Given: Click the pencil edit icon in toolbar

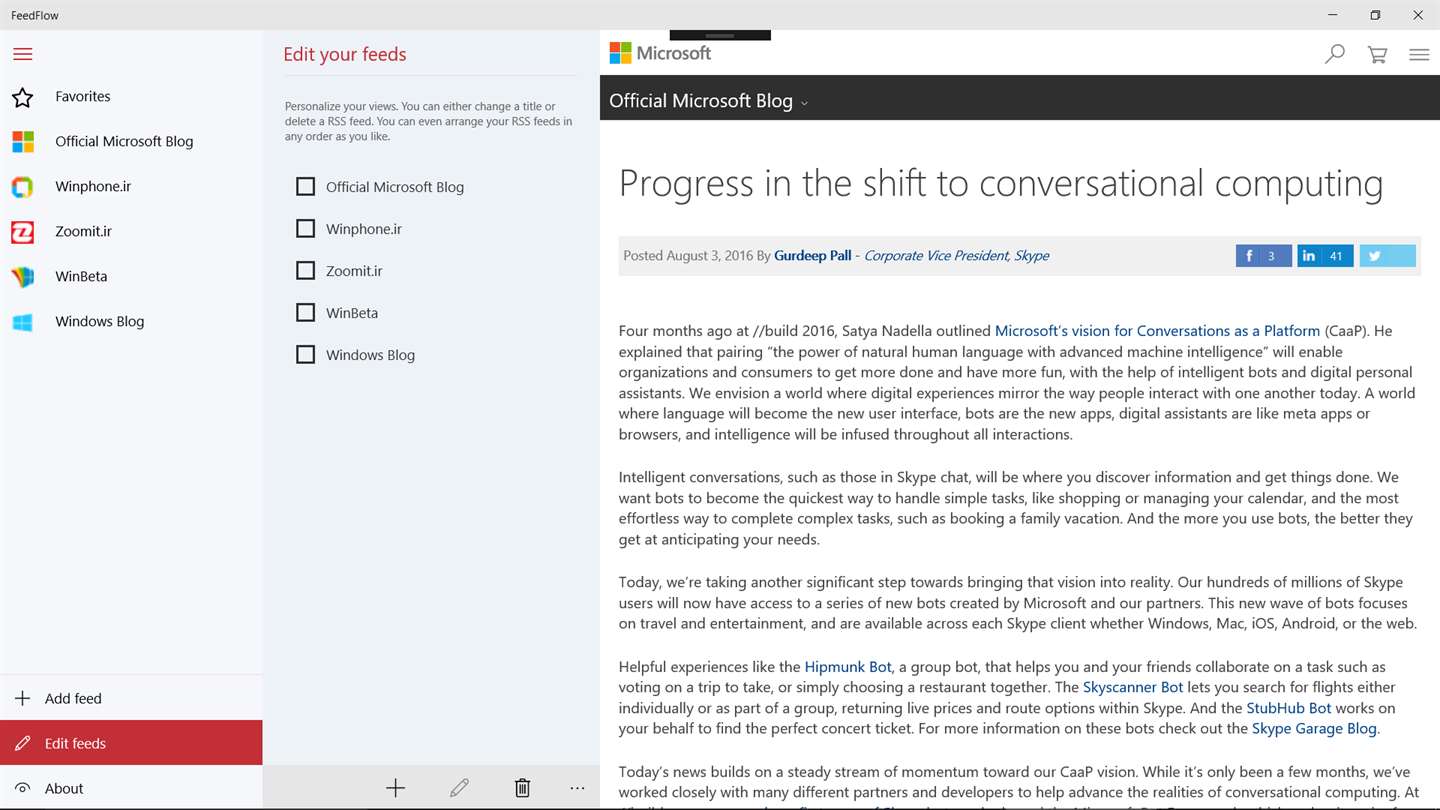Looking at the screenshot, I should (x=459, y=788).
